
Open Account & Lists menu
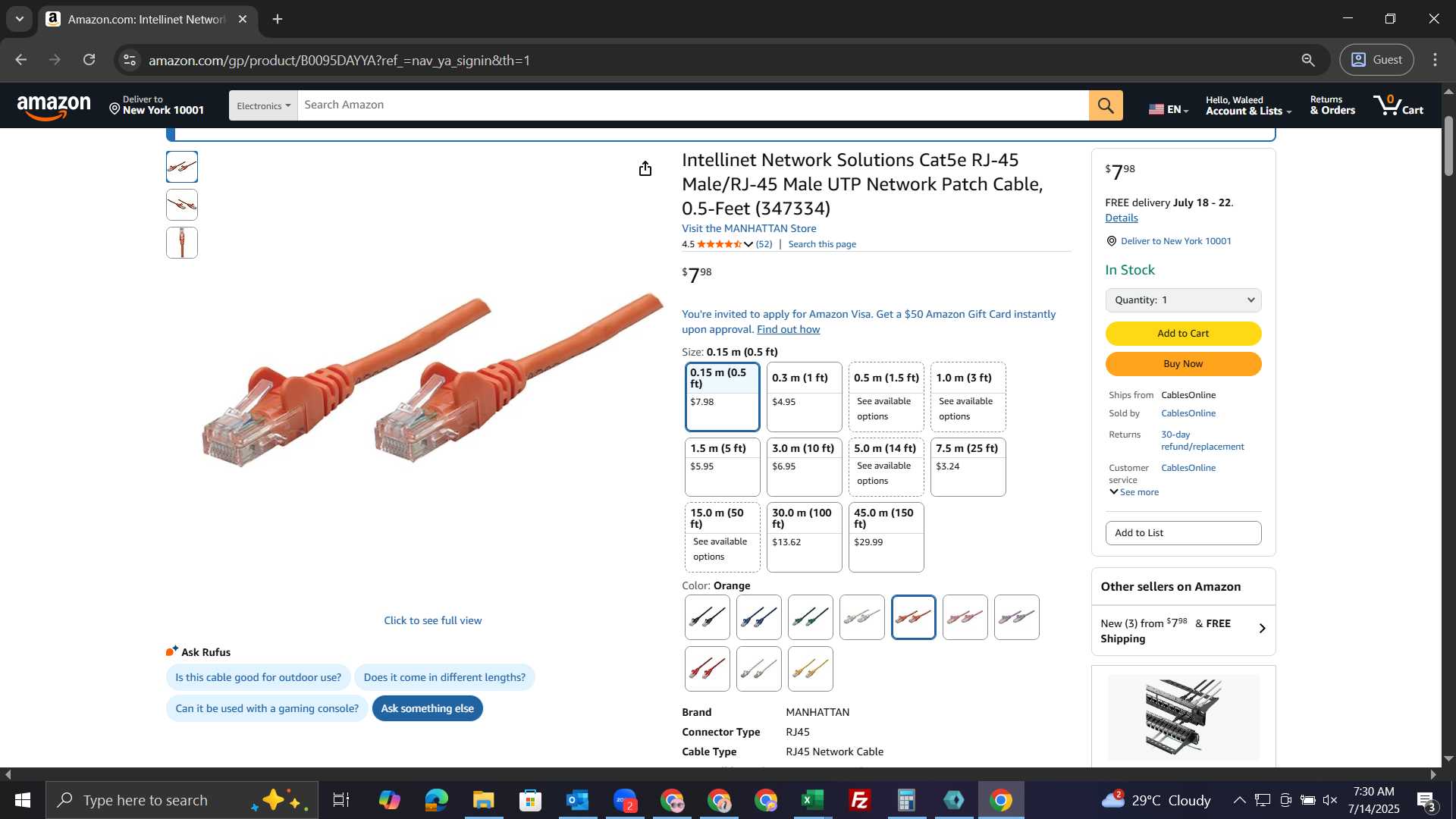point(1248,105)
